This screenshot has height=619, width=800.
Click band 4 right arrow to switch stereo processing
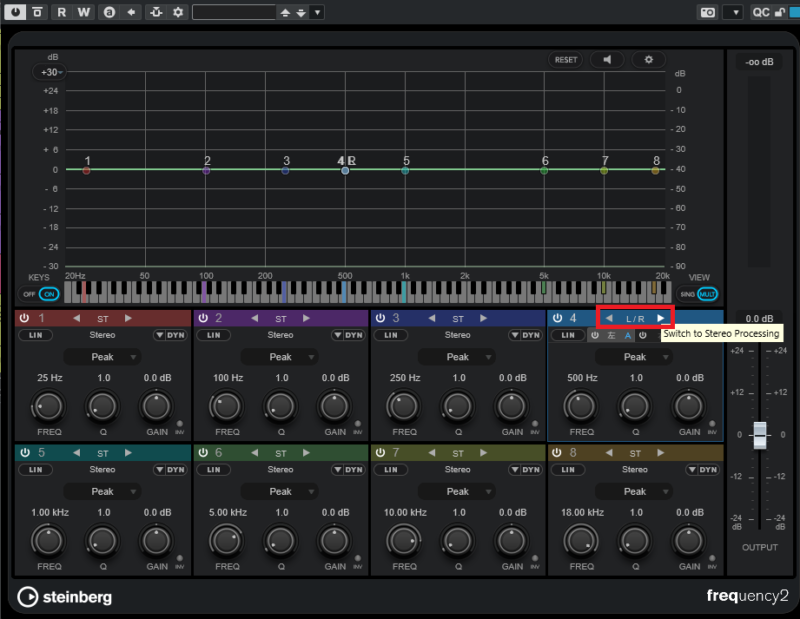pos(661,318)
